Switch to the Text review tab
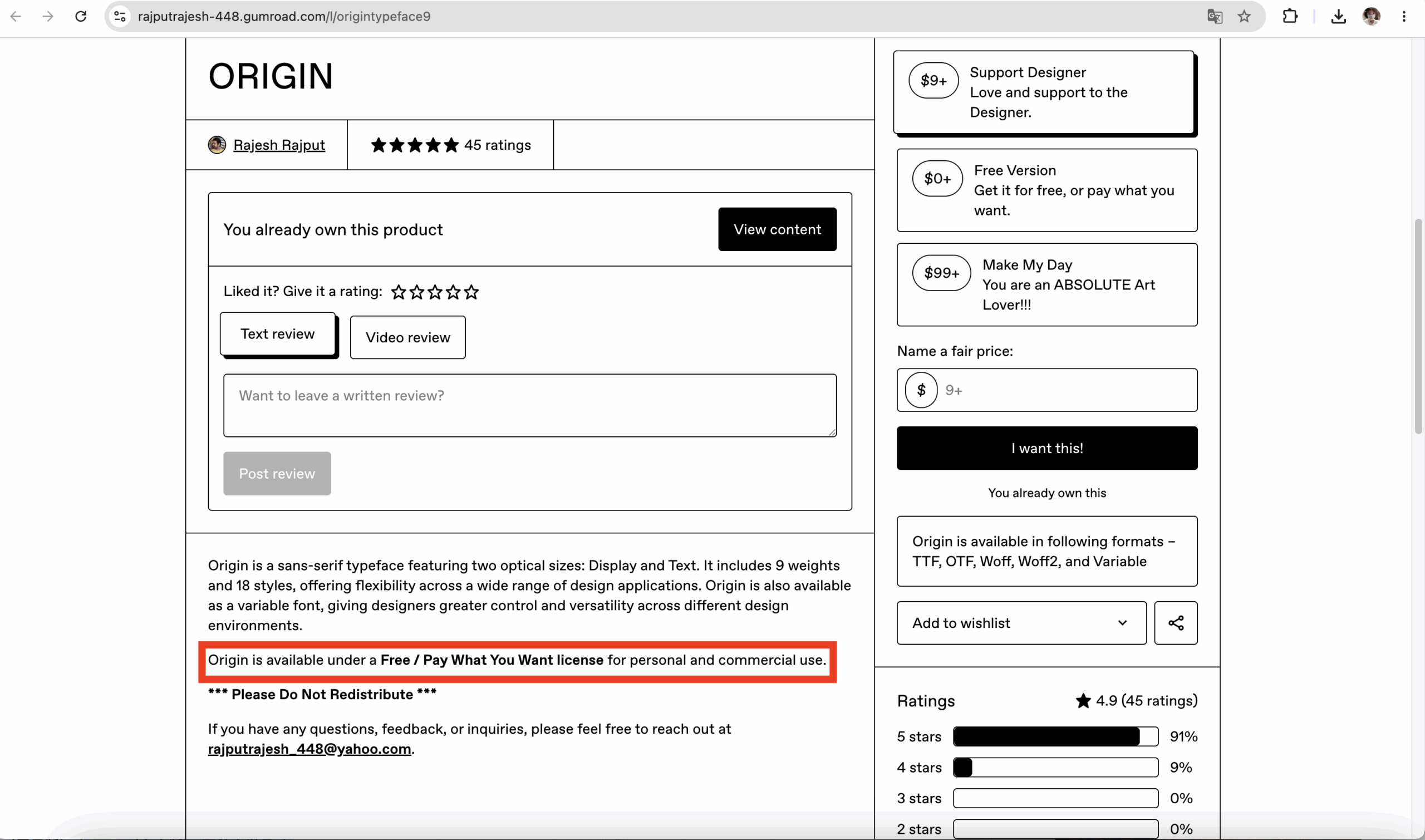This screenshot has width=1425, height=840. [278, 334]
